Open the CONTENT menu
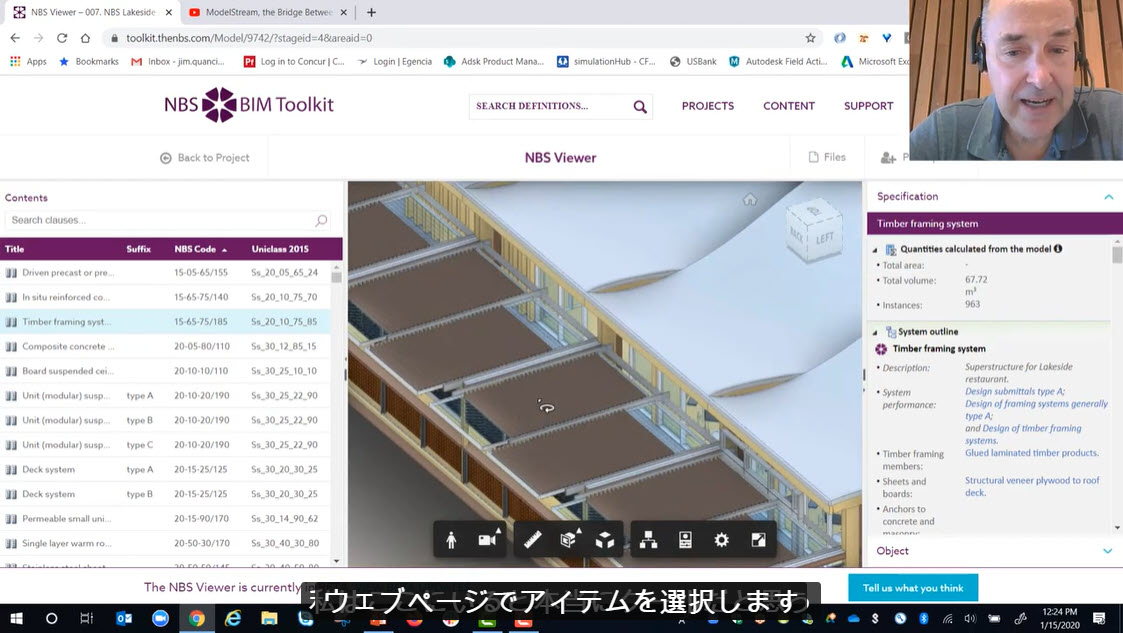This screenshot has height=633, width=1123. pyautogui.click(x=789, y=106)
